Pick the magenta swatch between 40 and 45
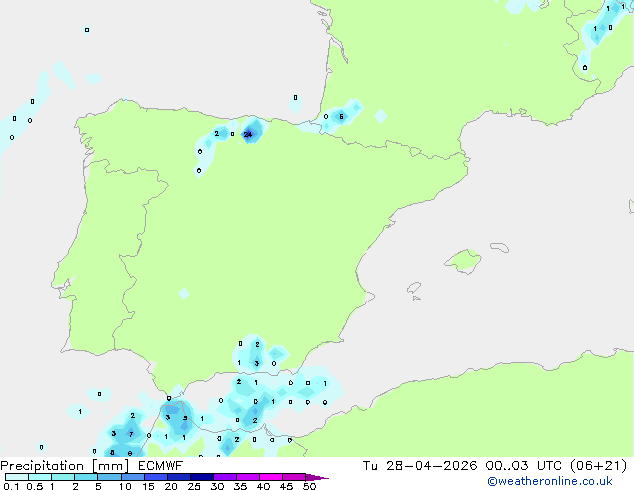This screenshot has width=634, height=490. point(271,477)
